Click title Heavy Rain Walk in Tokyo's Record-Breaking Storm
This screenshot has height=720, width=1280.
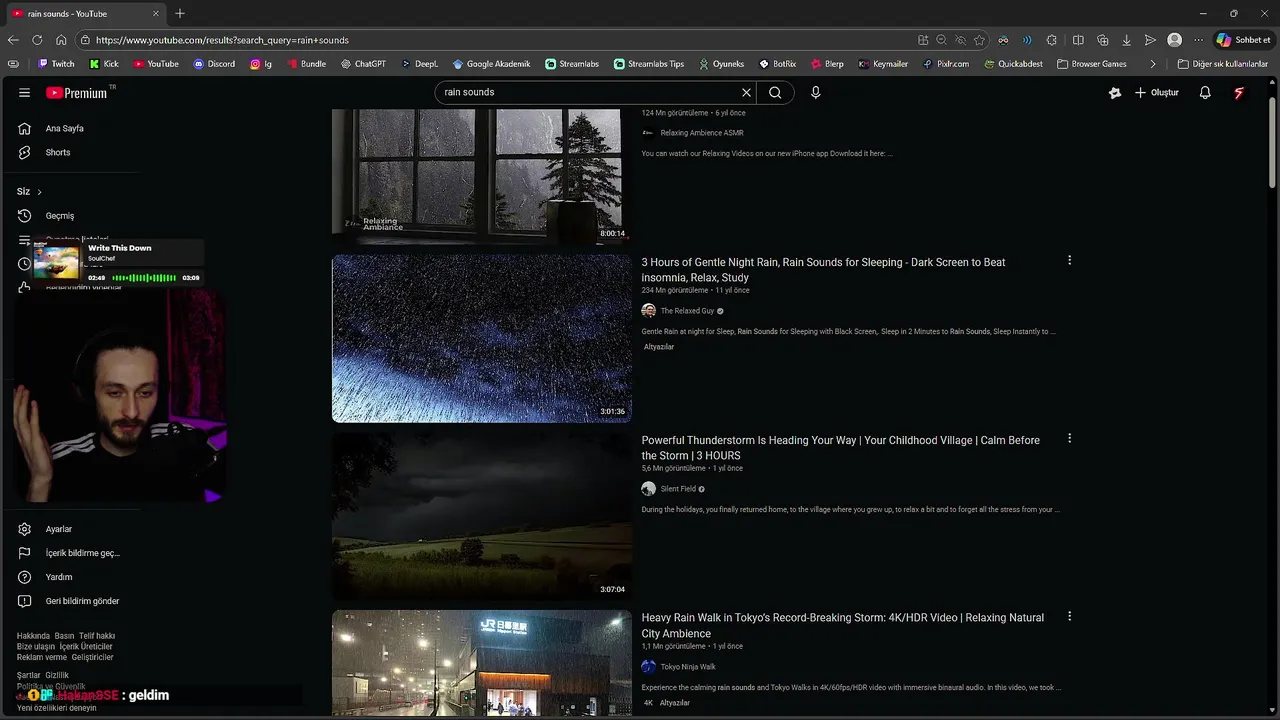click(842, 626)
